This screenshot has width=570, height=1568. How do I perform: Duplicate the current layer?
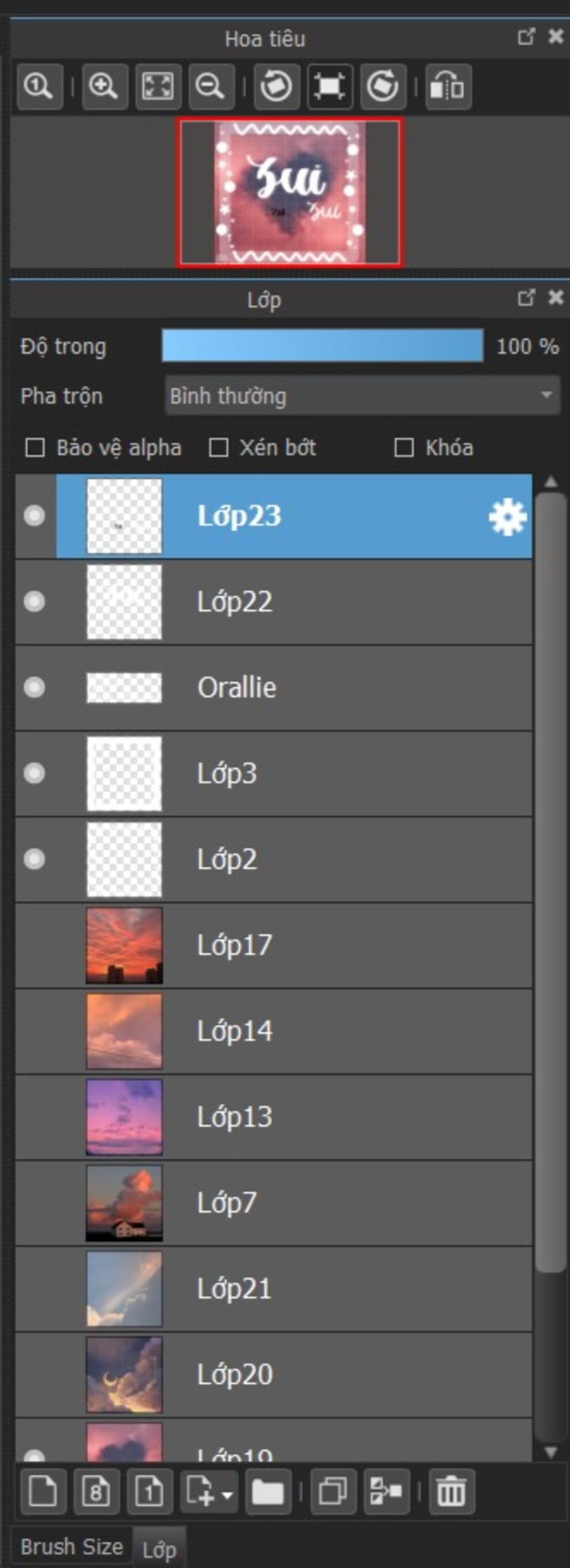pos(333,1492)
